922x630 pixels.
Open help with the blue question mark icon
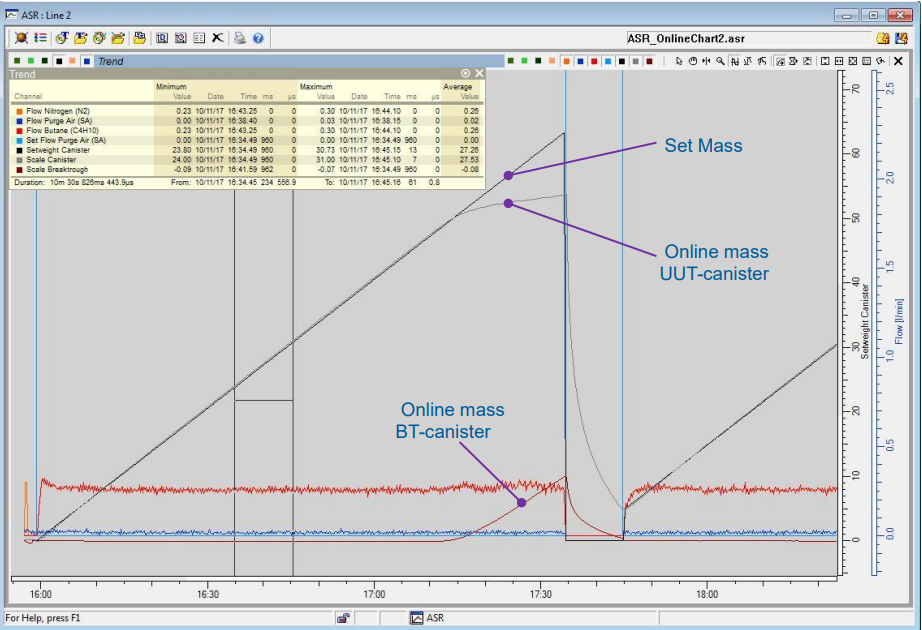(258, 38)
